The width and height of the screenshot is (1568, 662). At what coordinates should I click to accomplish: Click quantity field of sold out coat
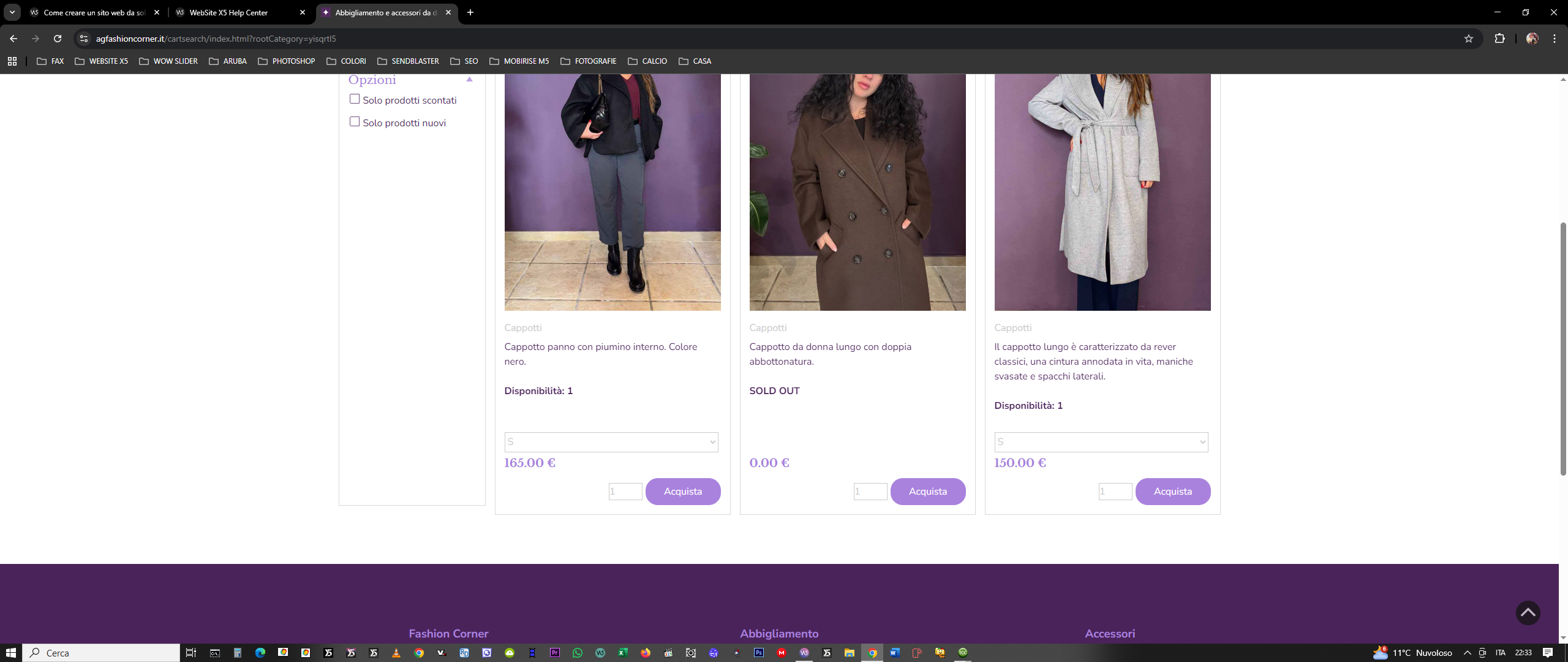(x=870, y=492)
